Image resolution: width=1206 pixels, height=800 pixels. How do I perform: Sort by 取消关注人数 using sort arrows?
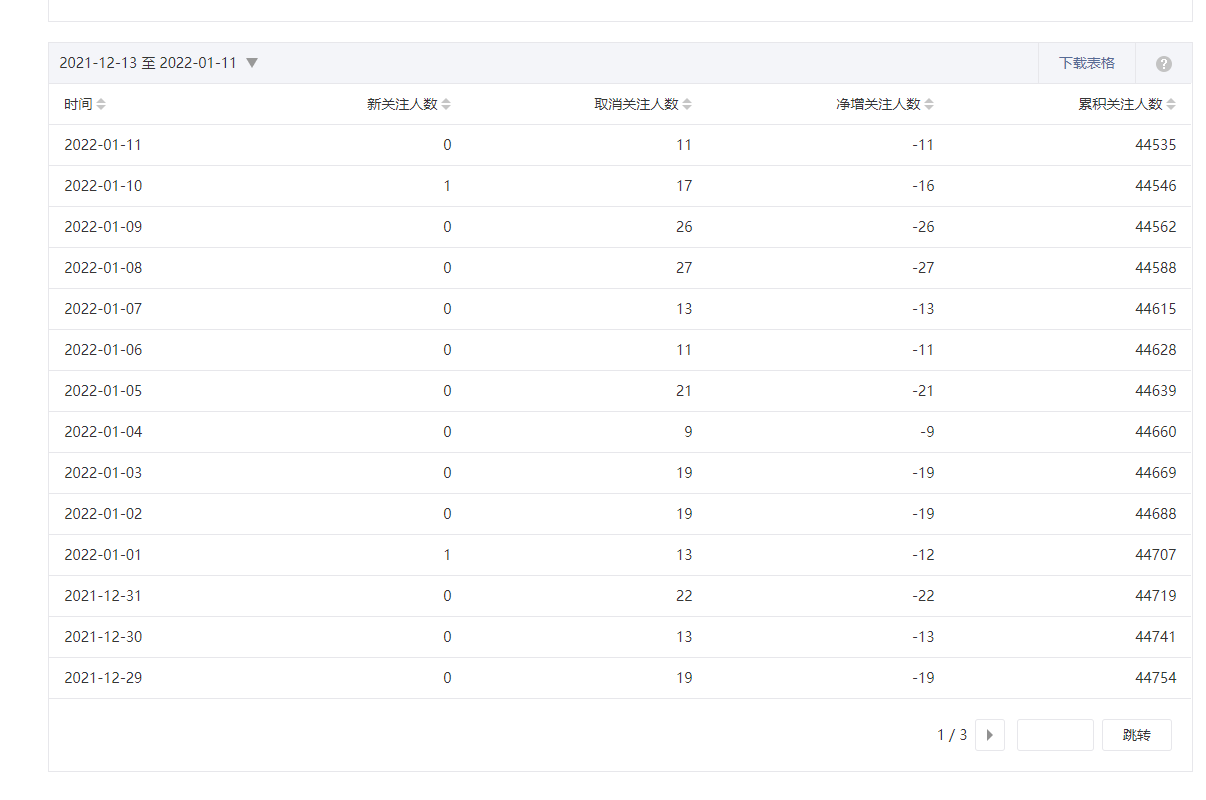(x=687, y=104)
